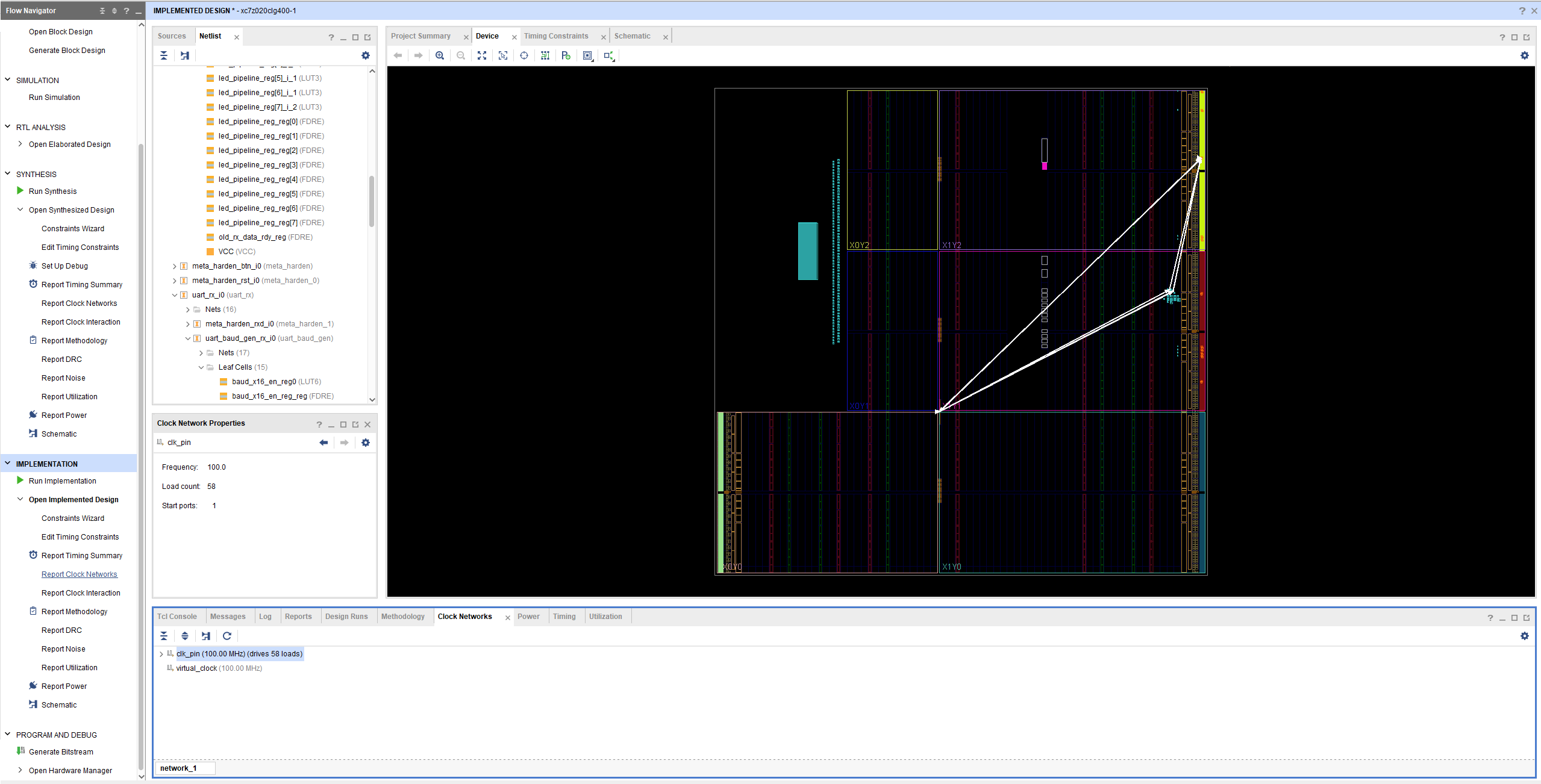Click Report Clock Networks under Implementation
The height and width of the screenshot is (784, 1541).
coord(79,574)
